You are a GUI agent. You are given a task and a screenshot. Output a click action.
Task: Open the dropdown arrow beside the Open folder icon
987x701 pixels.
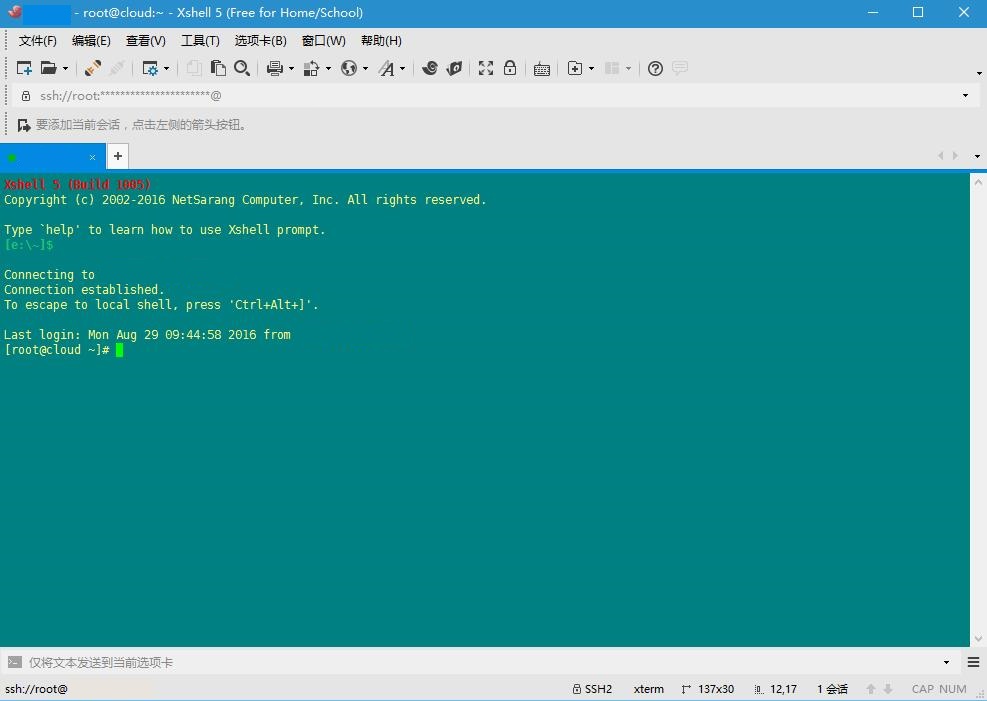coord(65,68)
